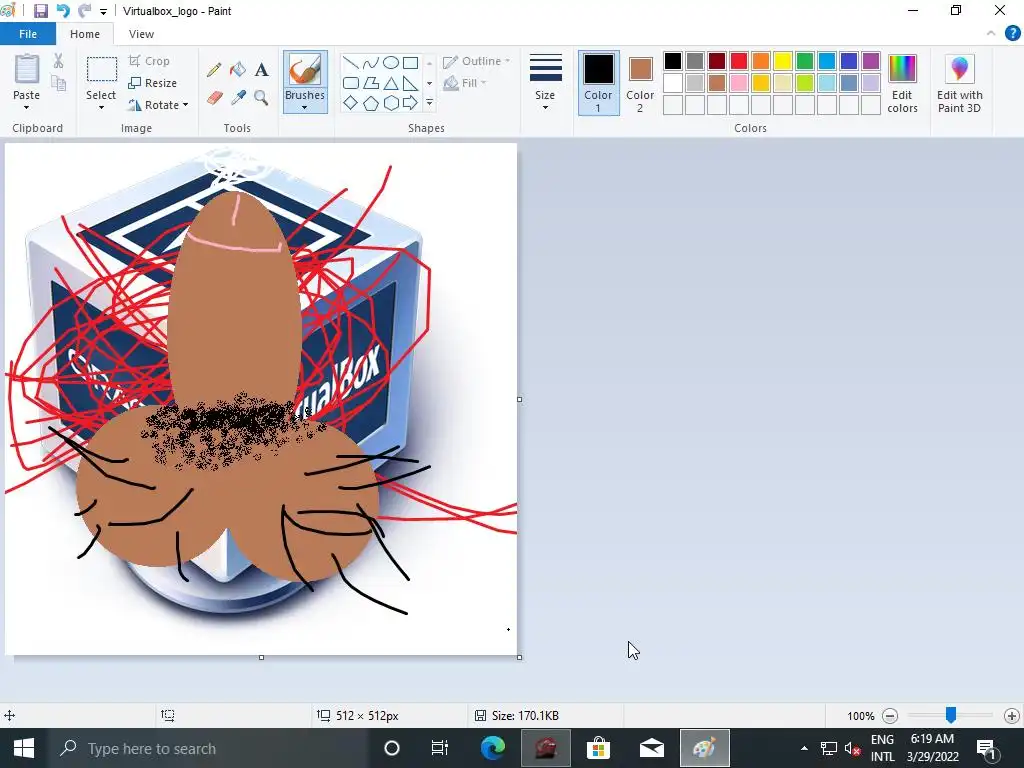Choose the Curve shape
The width and height of the screenshot is (1024, 768).
(x=370, y=63)
